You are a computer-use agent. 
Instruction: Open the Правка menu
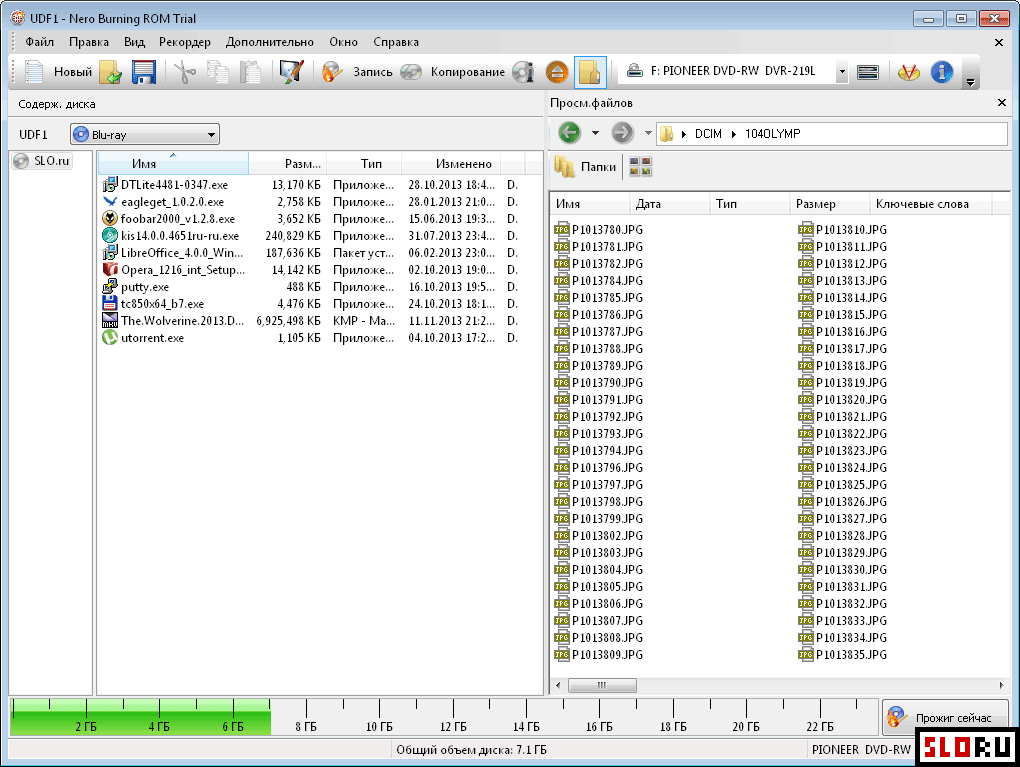[x=88, y=42]
